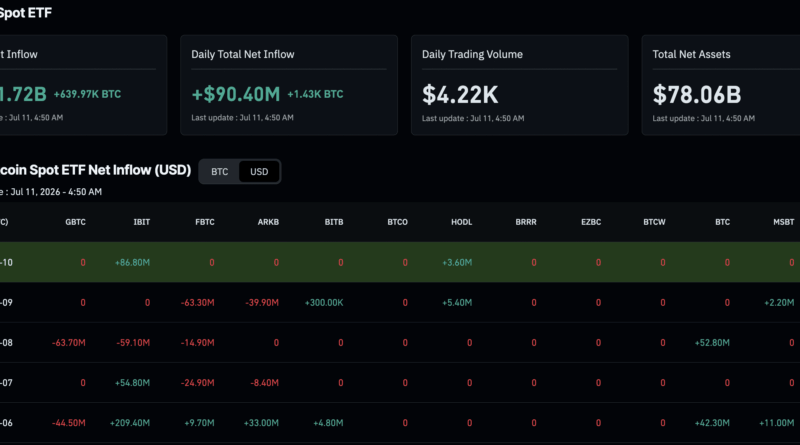The height and width of the screenshot is (445, 800).
Task: Open the Daily Total Net Inflow card
Action: [289, 85]
